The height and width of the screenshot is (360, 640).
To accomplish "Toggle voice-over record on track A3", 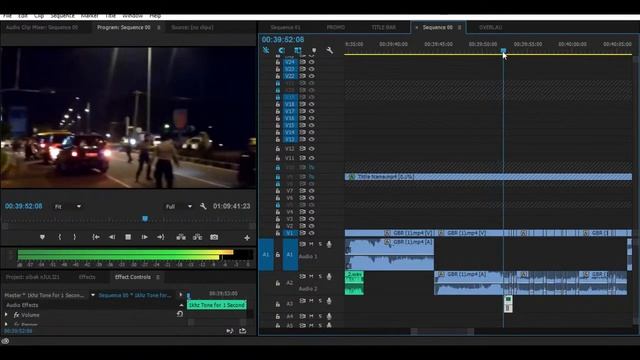I will (329, 301).
